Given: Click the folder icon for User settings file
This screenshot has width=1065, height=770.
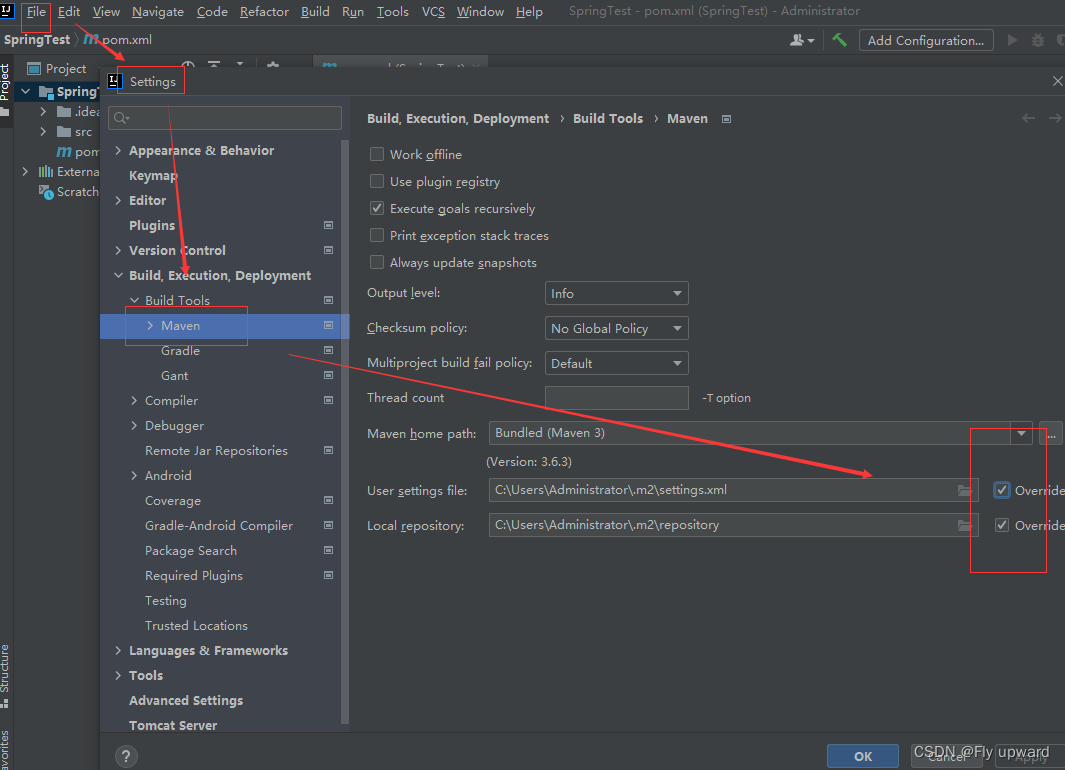Looking at the screenshot, I should [964, 490].
